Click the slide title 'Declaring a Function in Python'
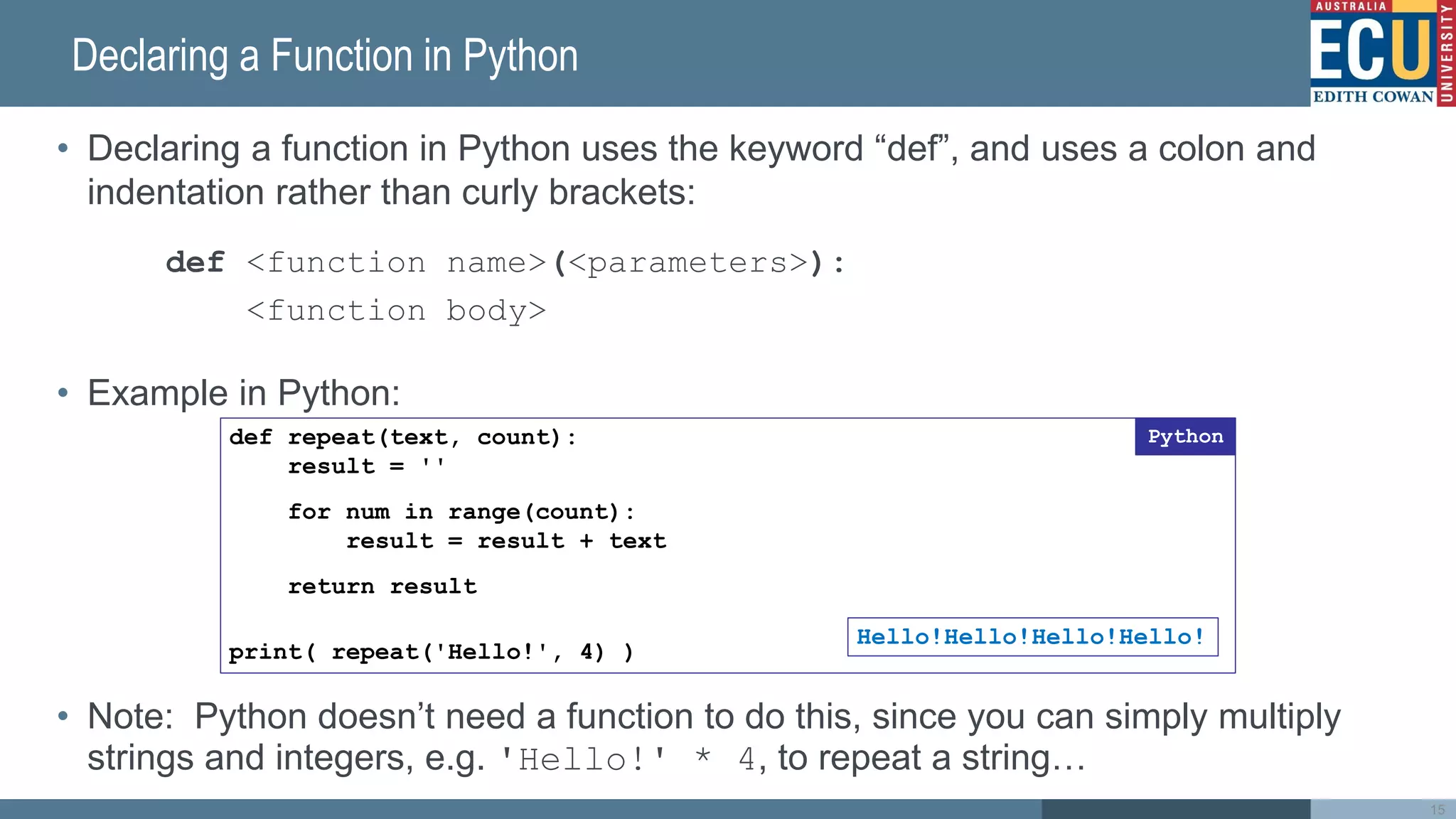 click(325, 55)
